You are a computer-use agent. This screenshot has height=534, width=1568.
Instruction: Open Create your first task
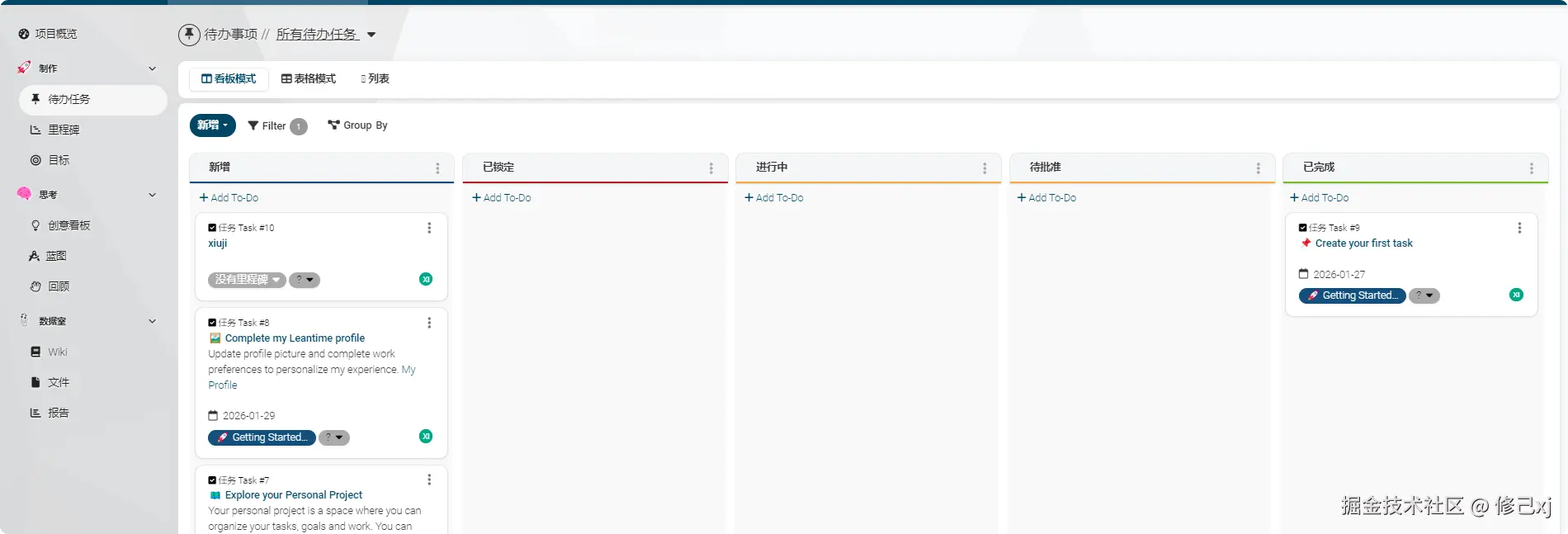1363,243
